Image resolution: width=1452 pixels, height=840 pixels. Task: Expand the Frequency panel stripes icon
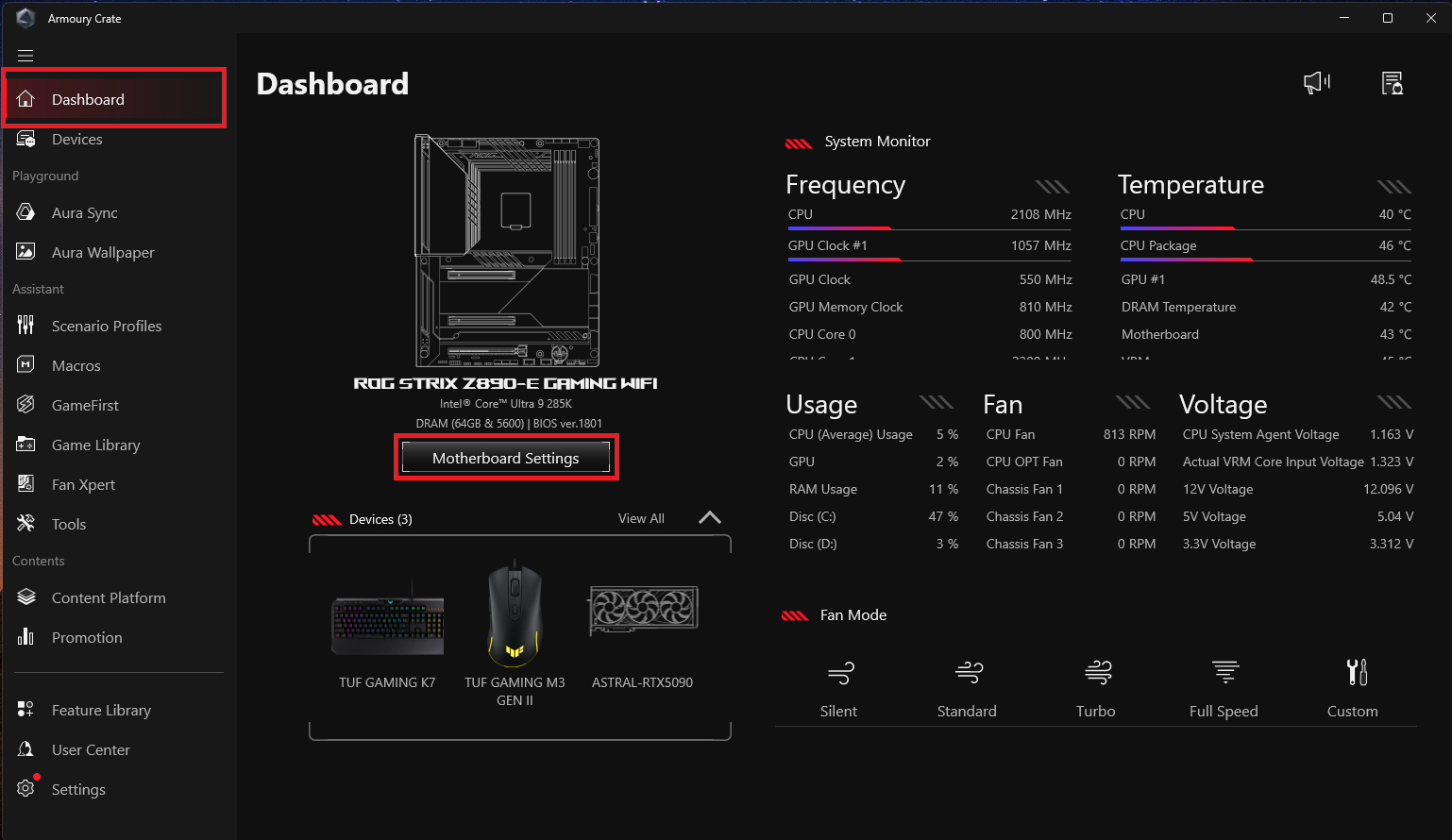pos(1053,186)
